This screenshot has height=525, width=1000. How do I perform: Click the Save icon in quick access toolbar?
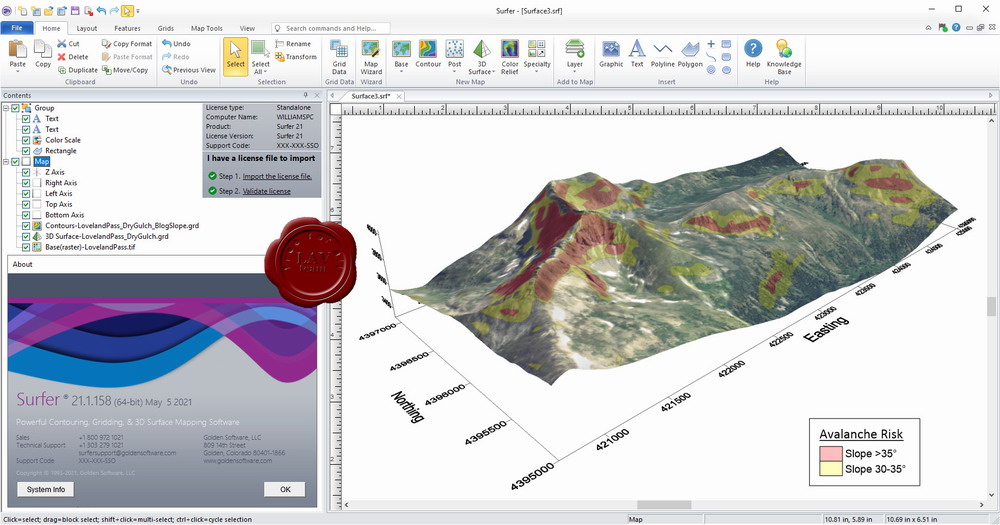click(75, 11)
